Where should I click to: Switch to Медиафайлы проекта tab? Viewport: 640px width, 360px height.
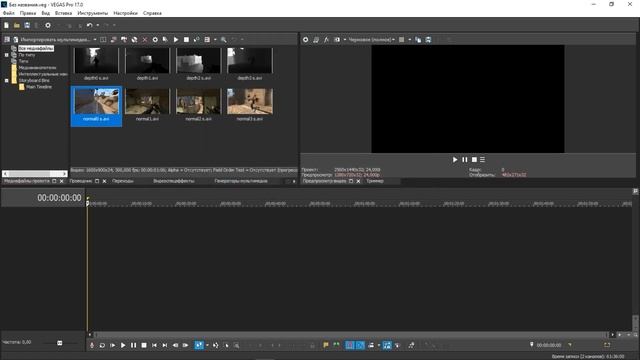27,181
